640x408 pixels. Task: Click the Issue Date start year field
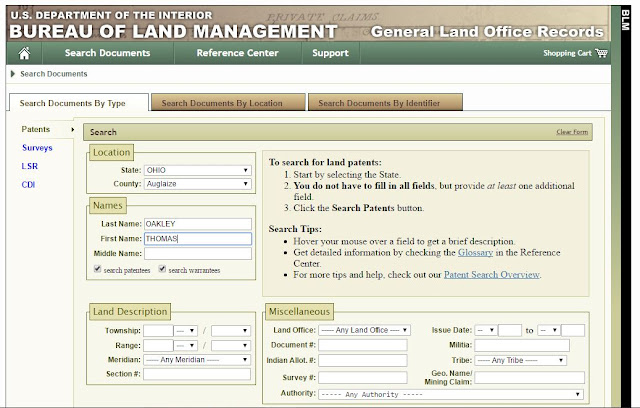click(510, 330)
